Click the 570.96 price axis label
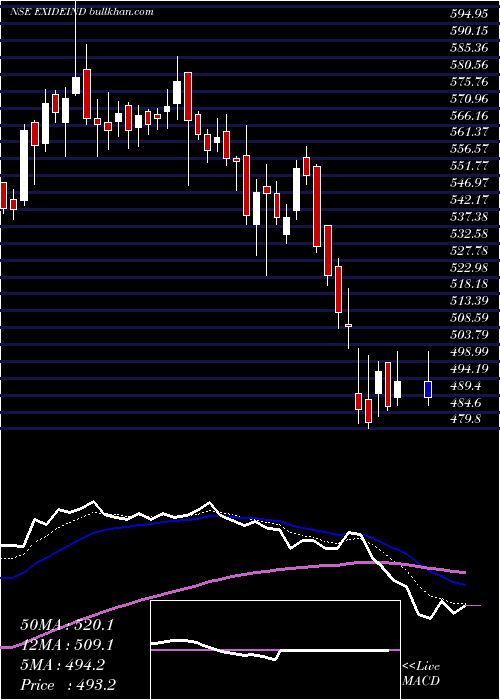The image size is (500, 700). pyautogui.click(x=469, y=99)
